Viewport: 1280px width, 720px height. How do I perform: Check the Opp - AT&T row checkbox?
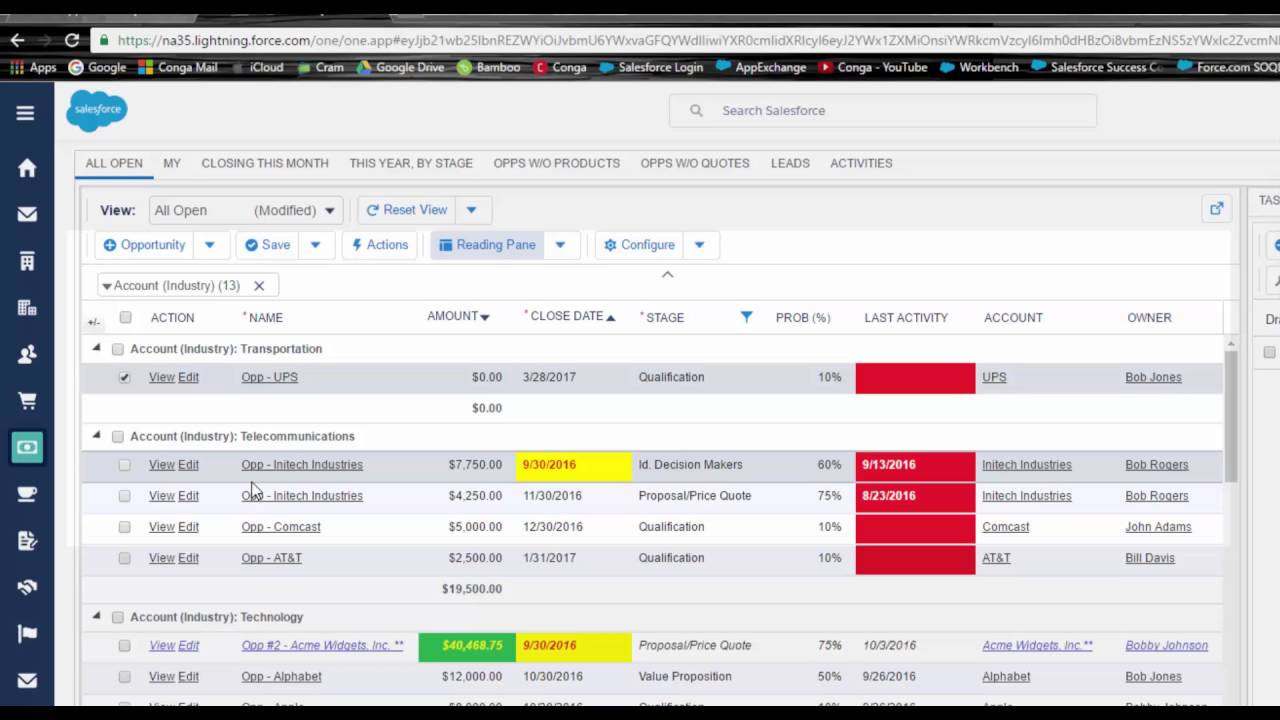coord(124,558)
